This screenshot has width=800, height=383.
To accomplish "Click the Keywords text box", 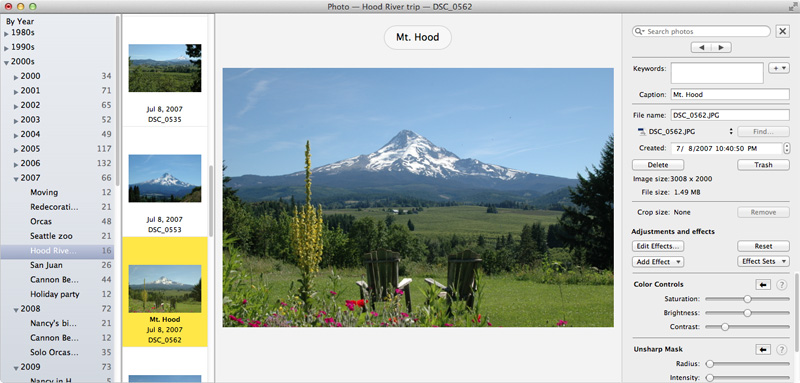I will pyautogui.click(x=717, y=73).
